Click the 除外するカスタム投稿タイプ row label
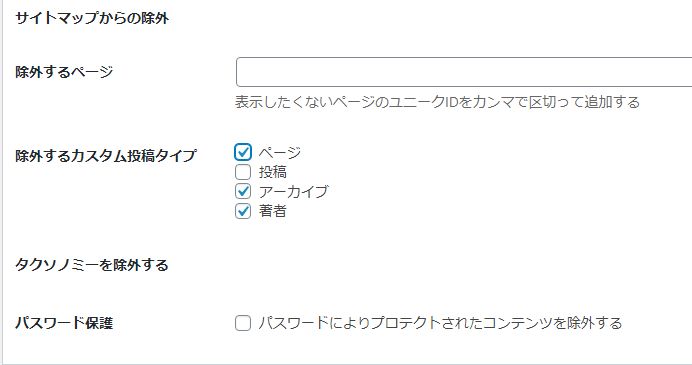 pyautogui.click(x=106, y=156)
